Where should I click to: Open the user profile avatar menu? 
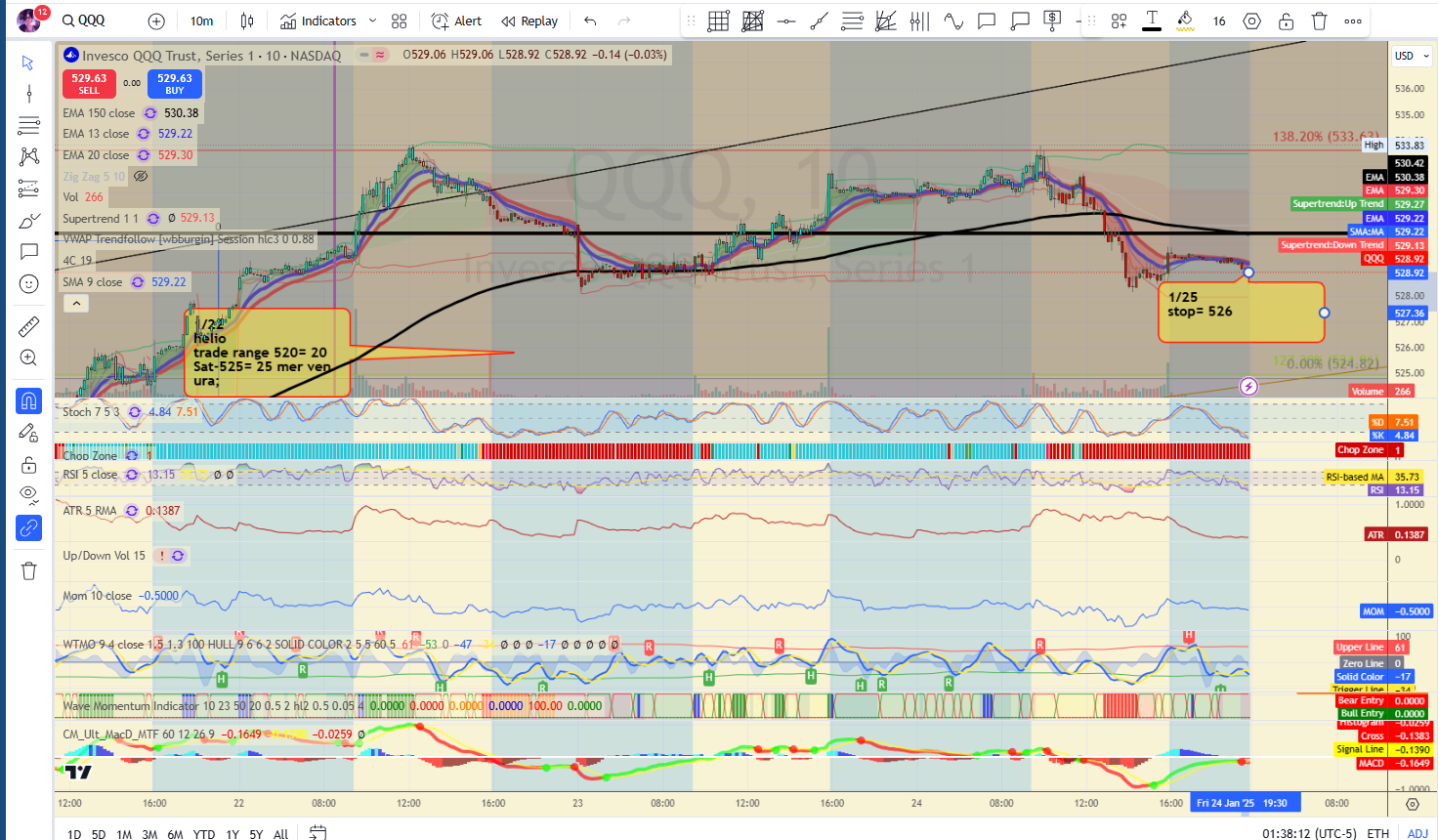[29, 20]
